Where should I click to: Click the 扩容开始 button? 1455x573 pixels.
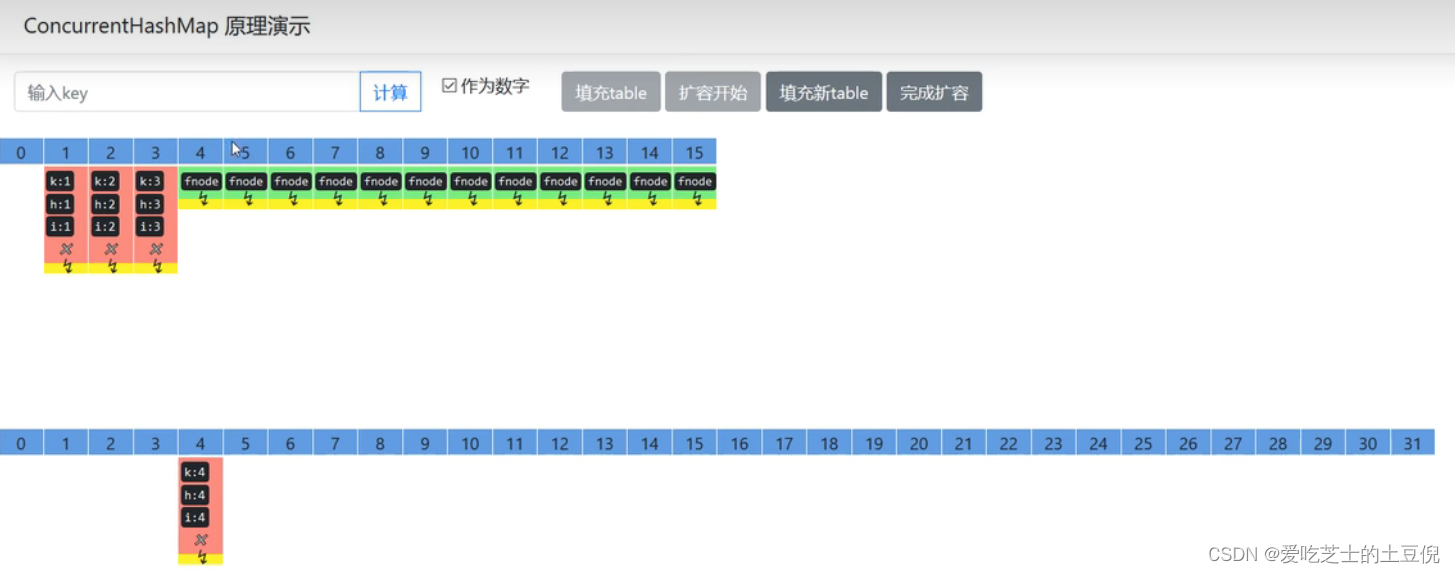coord(713,92)
